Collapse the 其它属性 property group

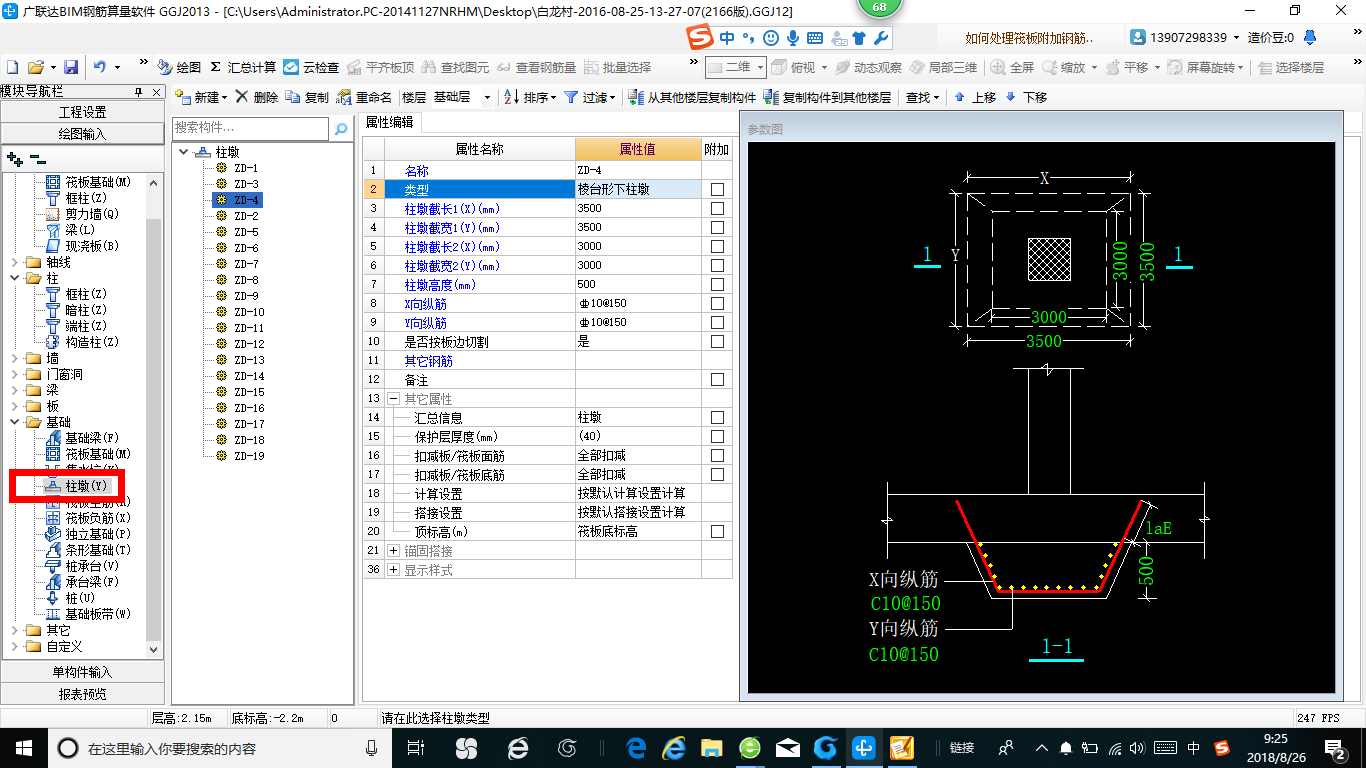pos(393,398)
